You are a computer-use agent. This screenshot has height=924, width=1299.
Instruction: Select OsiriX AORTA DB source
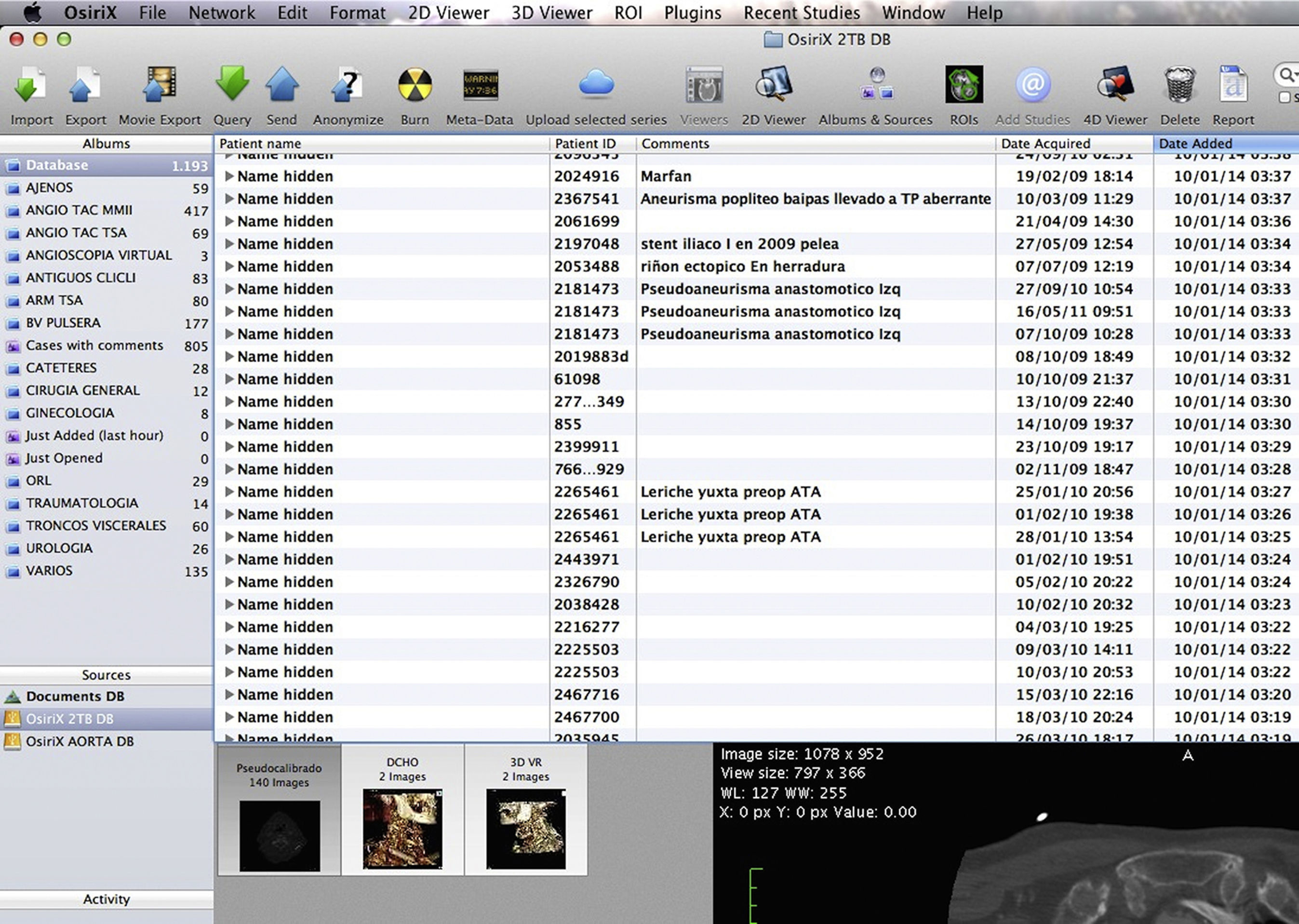pyautogui.click(x=80, y=741)
